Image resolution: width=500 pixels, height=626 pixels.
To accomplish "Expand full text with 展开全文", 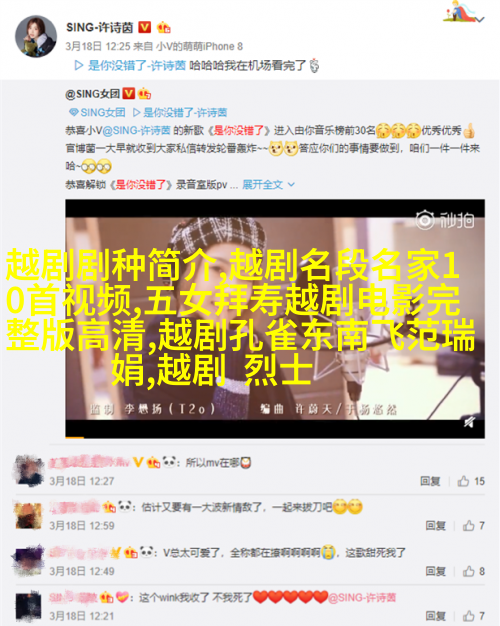I will coord(268,184).
